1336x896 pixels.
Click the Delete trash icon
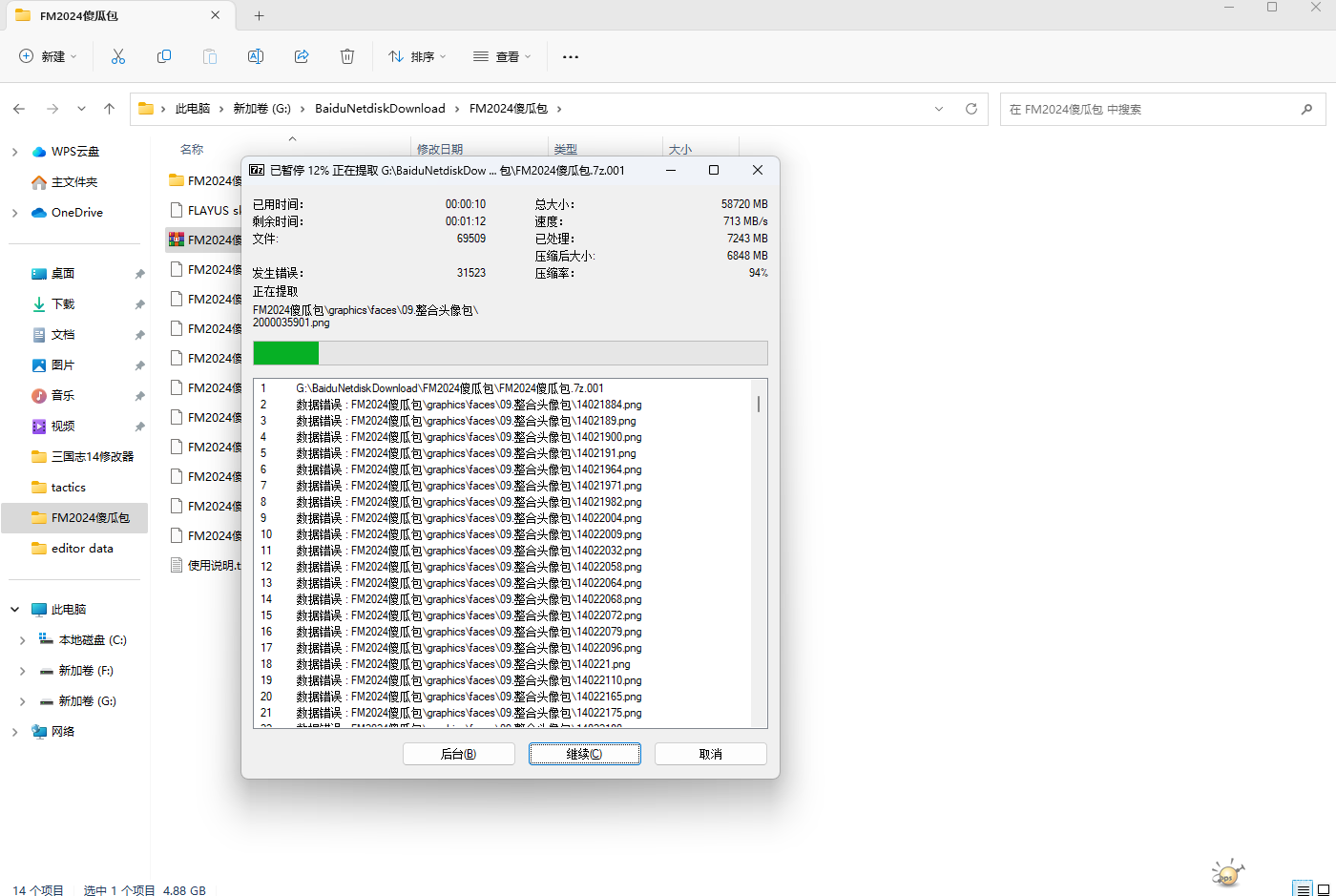coord(347,57)
